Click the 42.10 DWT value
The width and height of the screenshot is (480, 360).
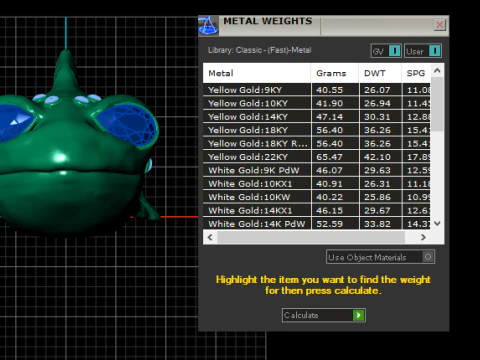tap(377, 157)
